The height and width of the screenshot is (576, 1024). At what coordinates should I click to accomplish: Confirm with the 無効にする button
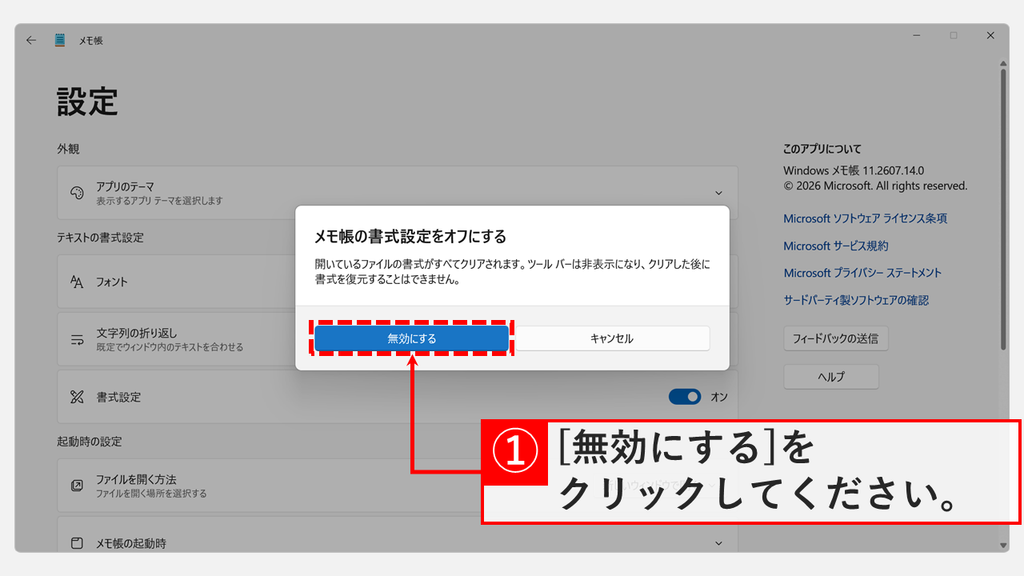[411, 338]
